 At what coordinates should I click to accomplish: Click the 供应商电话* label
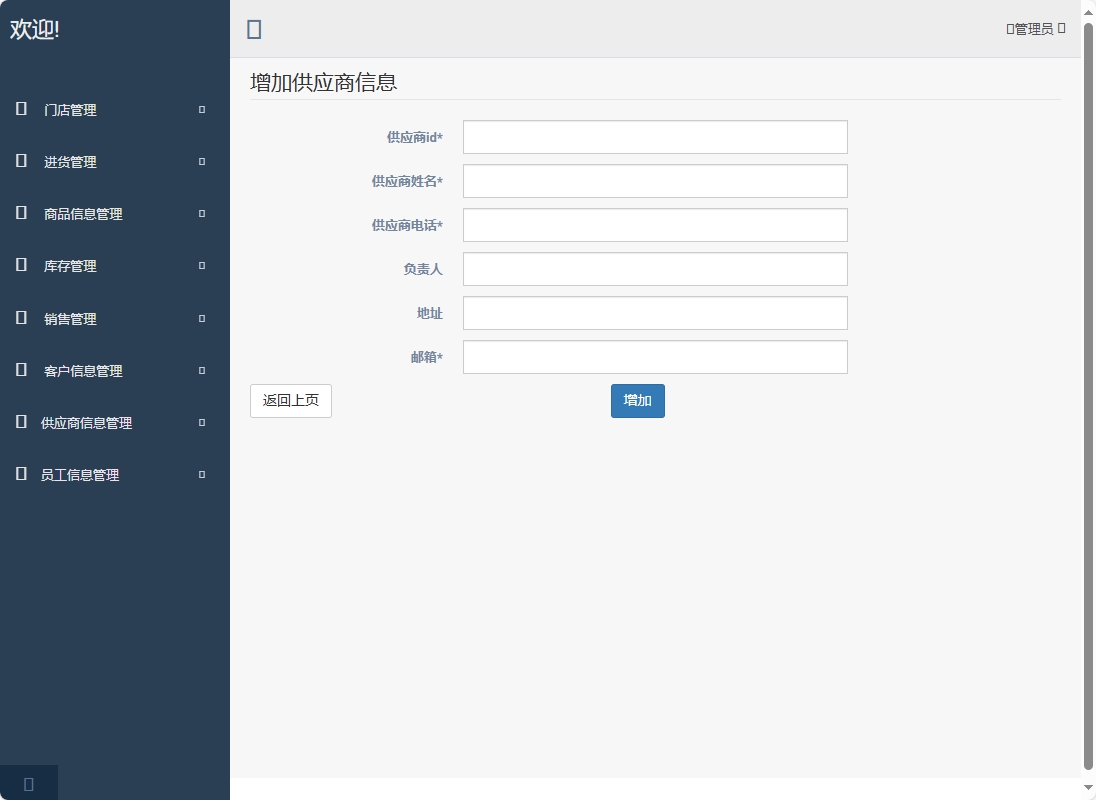(408, 225)
